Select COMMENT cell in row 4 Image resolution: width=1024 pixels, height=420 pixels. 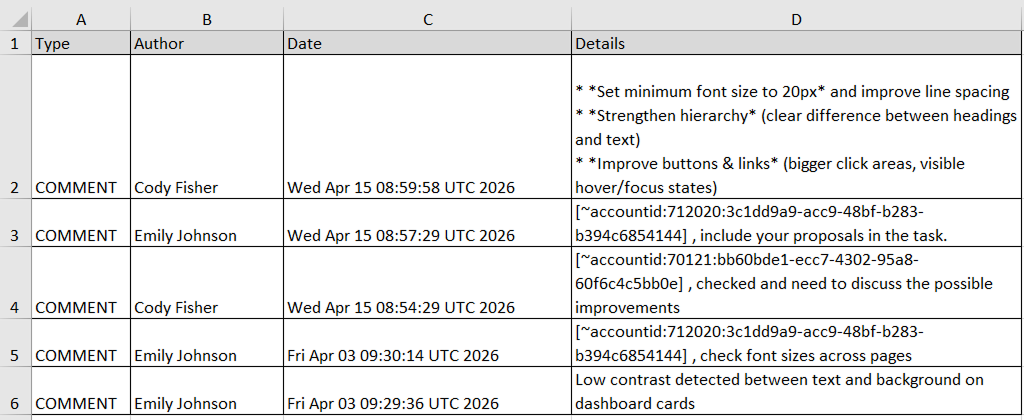coord(81,283)
